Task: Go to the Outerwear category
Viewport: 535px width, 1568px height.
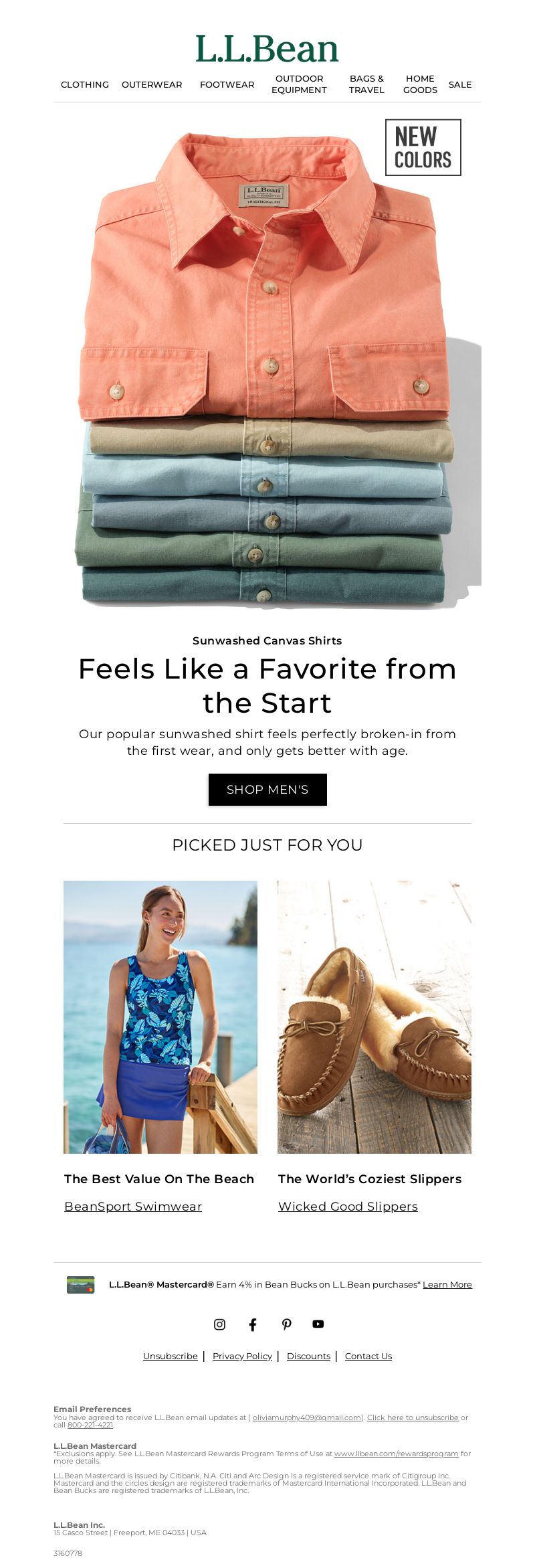Action: (x=152, y=84)
